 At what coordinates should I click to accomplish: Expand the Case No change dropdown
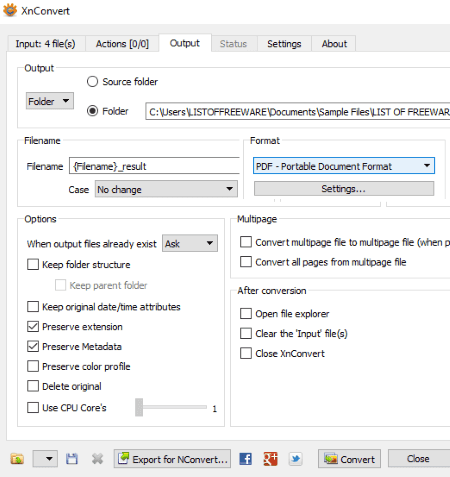coord(166,189)
